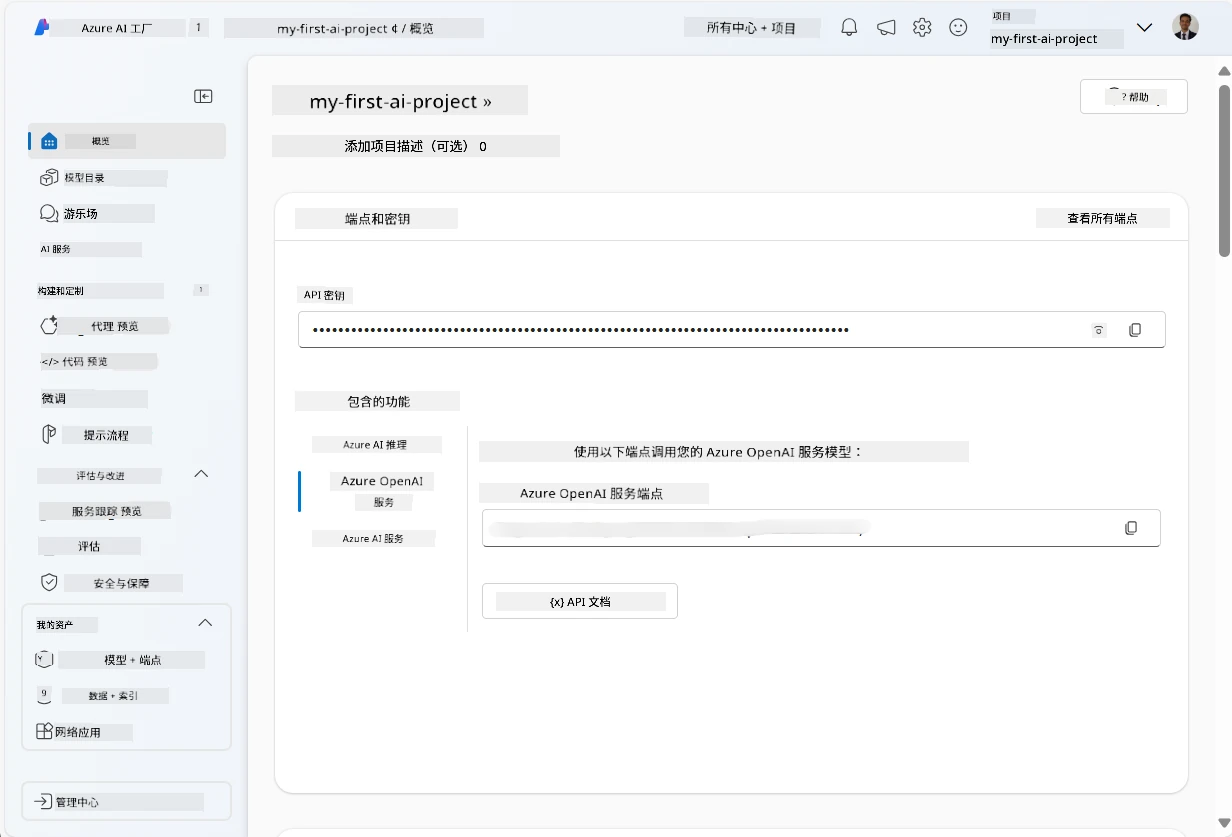The image size is (1232, 837).
Task: Copy the API key
Action: point(1135,330)
